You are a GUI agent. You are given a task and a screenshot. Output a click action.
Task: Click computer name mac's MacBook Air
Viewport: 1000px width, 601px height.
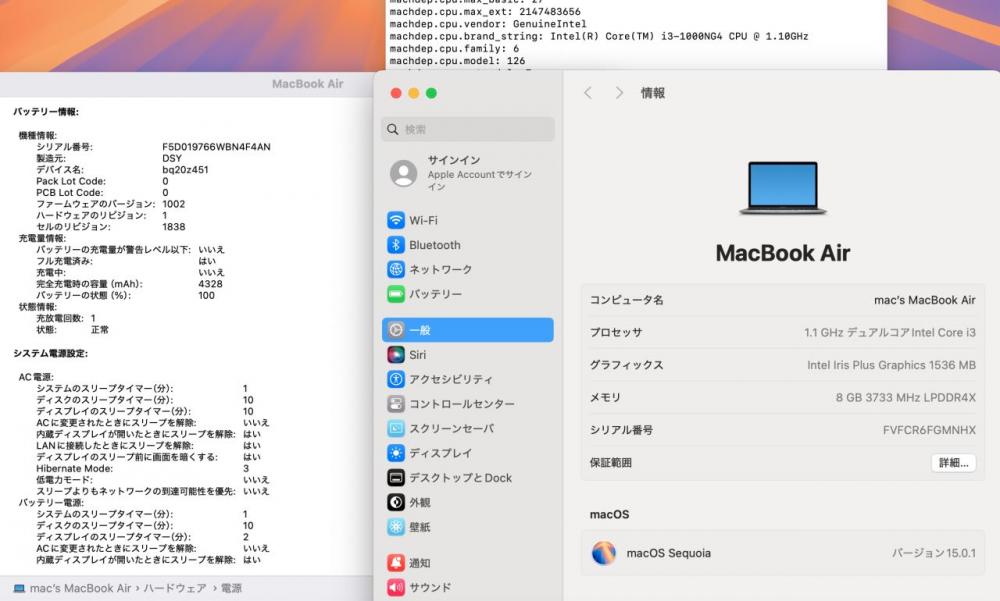pyautogui.click(x=925, y=300)
